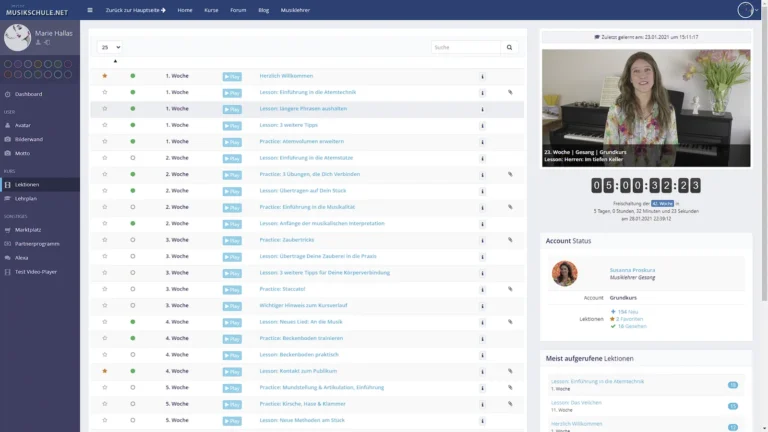Click info icon for Beckenboden praktisch

482,355
